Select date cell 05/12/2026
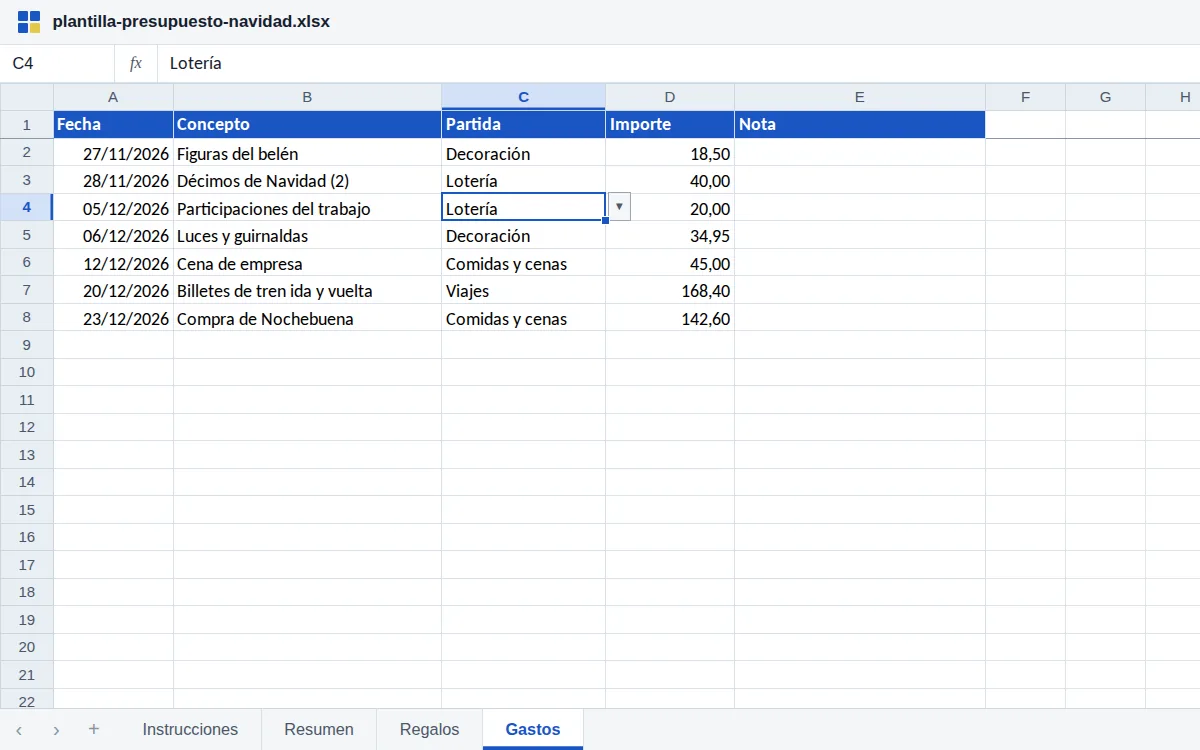 113,208
